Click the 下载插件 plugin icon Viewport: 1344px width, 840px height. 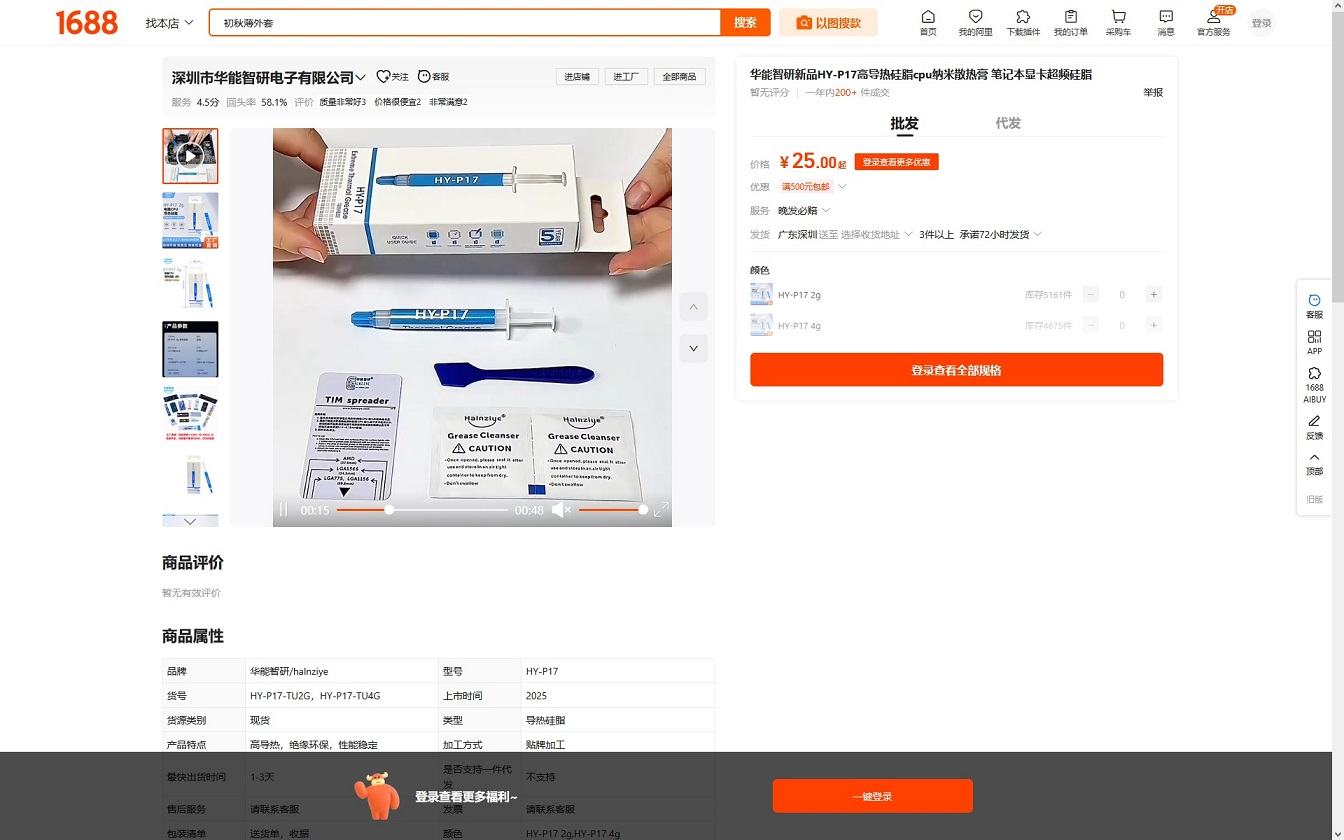[x=1023, y=17]
